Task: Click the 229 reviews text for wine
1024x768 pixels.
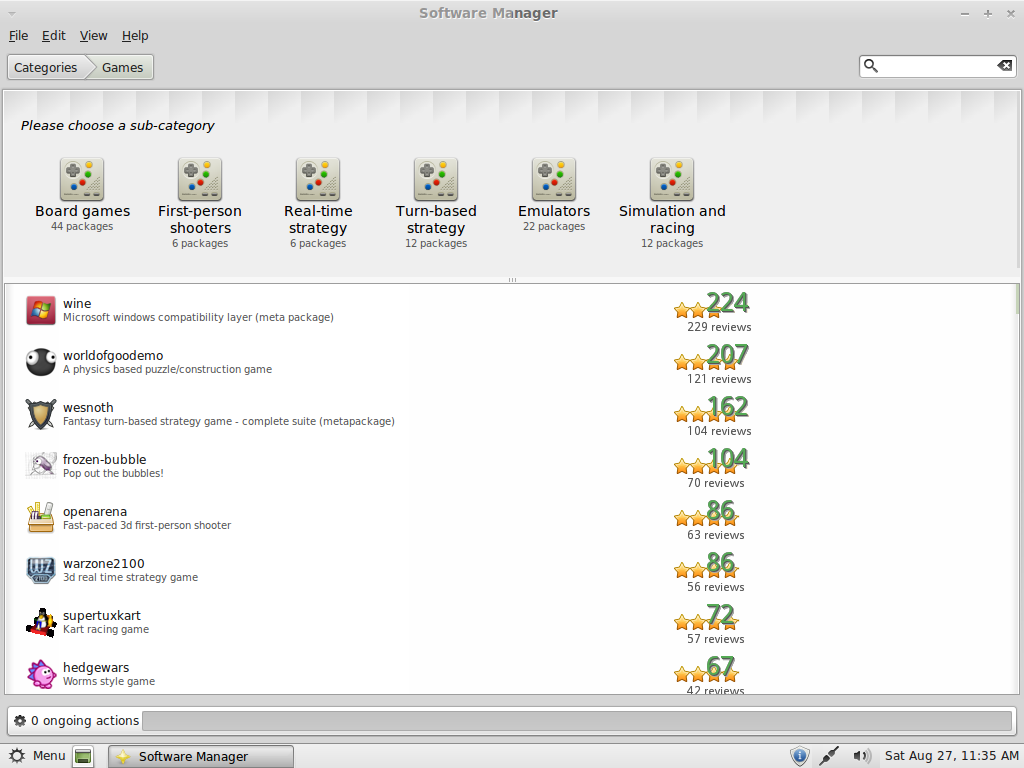Action: [719, 327]
